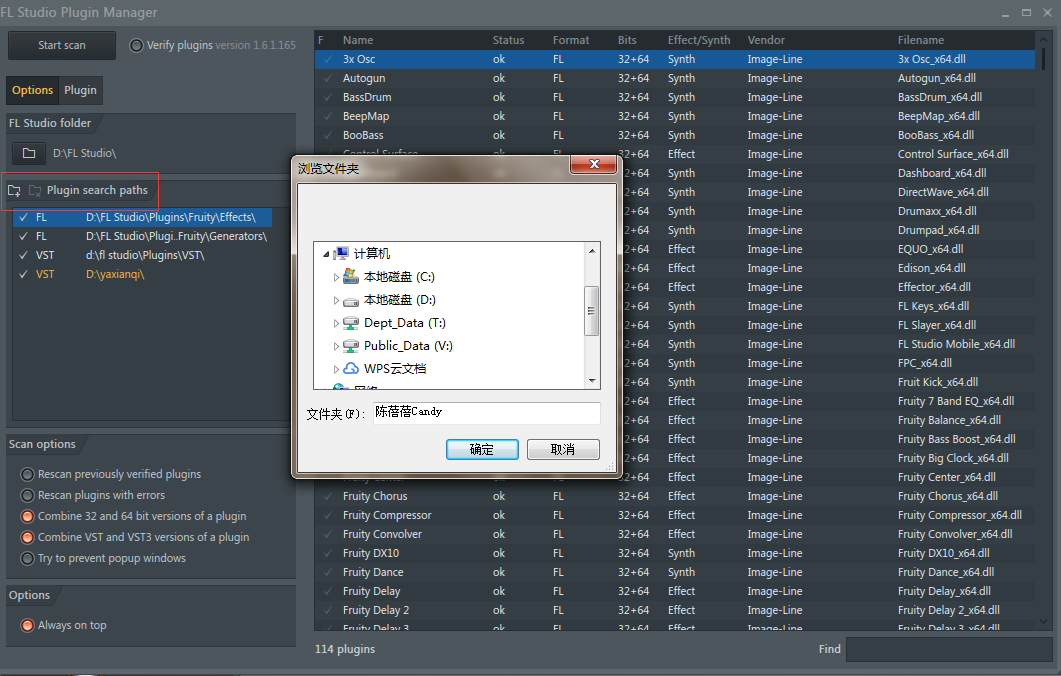Enable Rescan plugins with errors
The width and height of the screenshot is (1061, 676).
pos(27,495)
